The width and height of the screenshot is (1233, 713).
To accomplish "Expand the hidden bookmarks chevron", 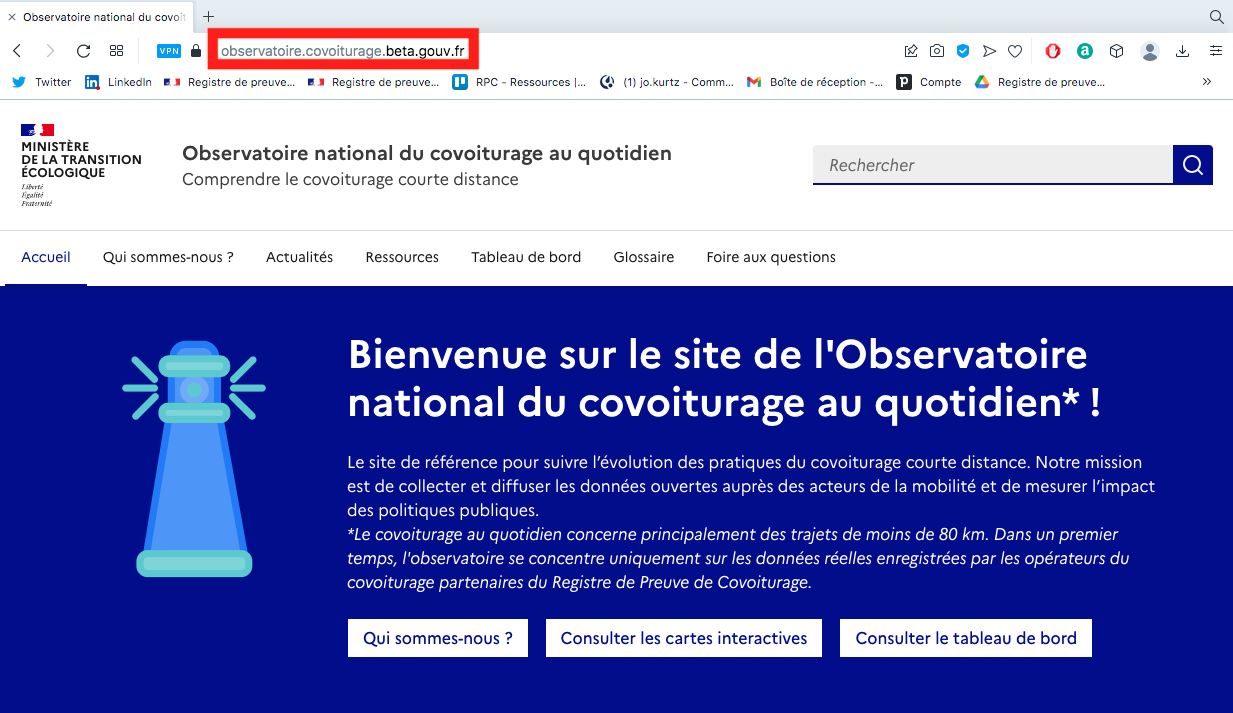I will (1207, 82).
